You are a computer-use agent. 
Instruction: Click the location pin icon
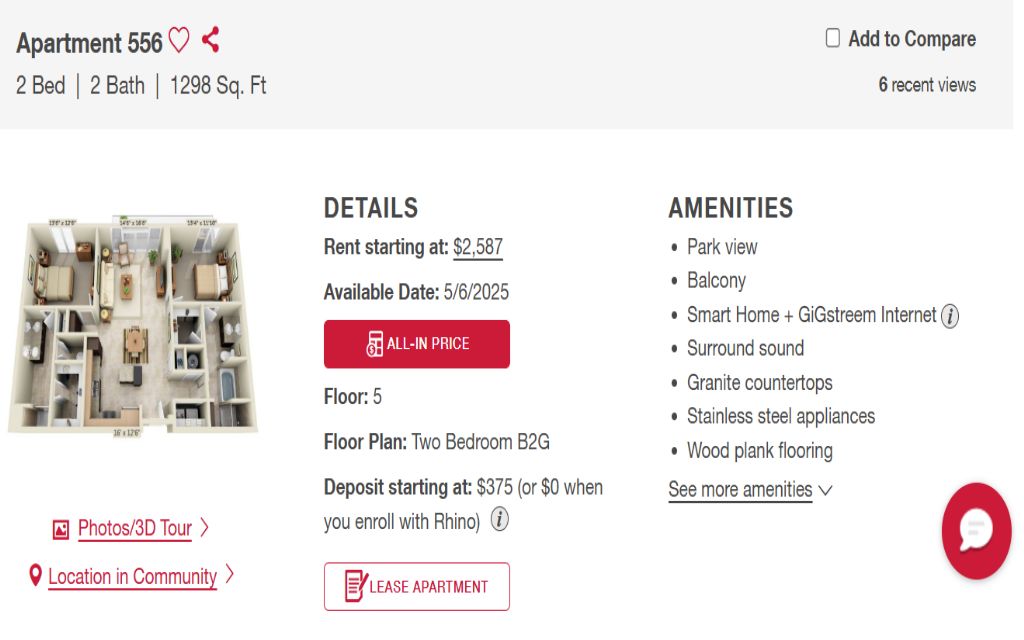coord(36,576)
